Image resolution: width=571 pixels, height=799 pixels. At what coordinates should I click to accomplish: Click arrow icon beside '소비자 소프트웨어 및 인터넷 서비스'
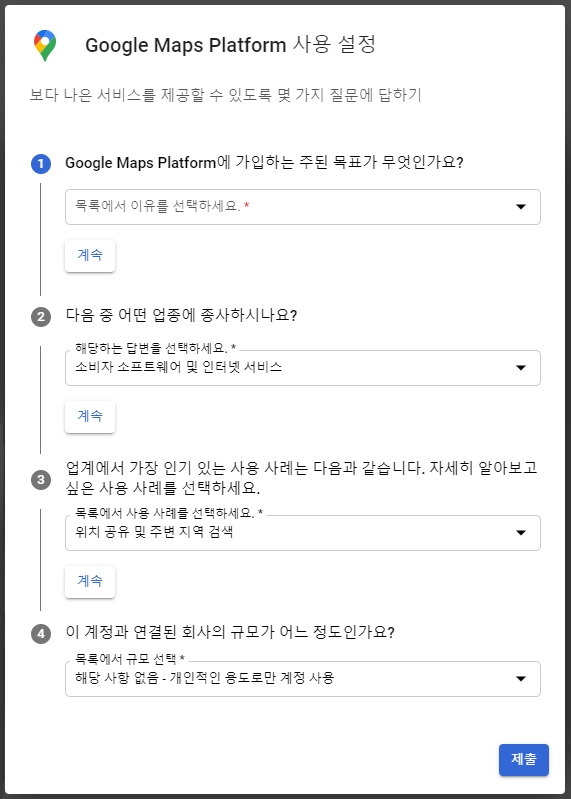pyautogui.click(x=521, y=368)
